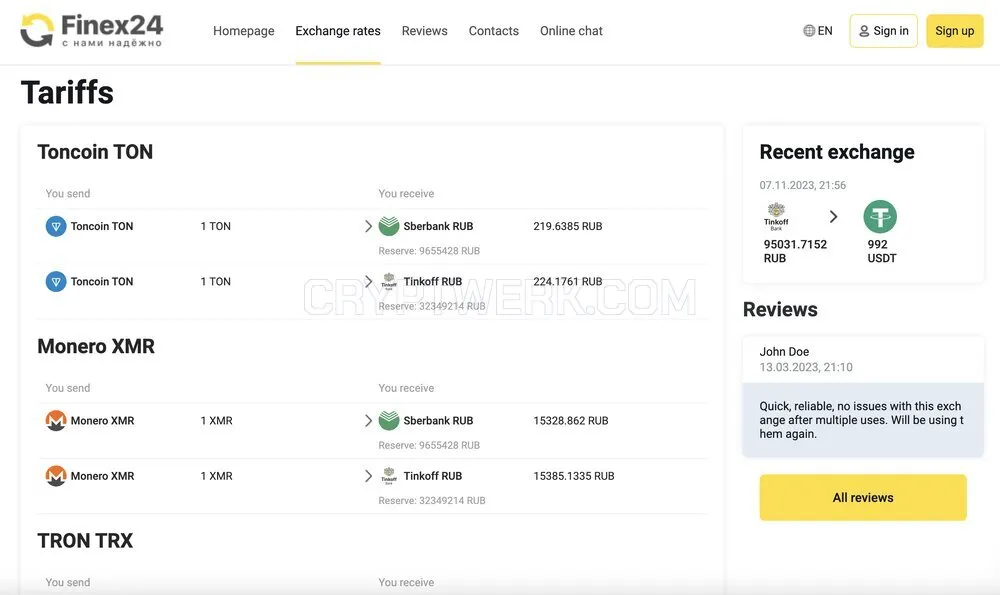Click the Finex24 logo

tap(92, 30)
